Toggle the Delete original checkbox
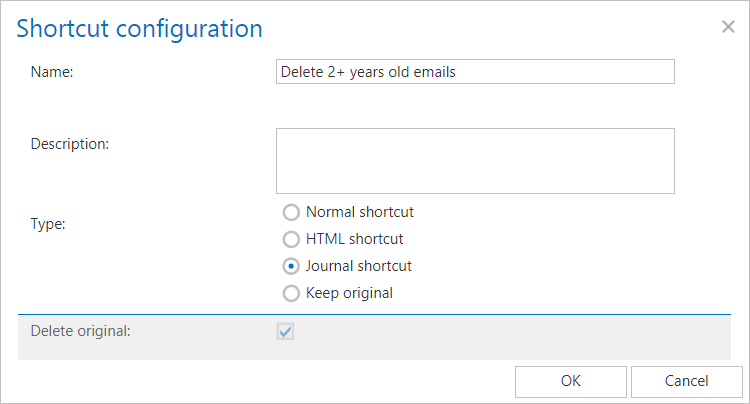The height and width of the screenshot is (404, 750). 286,331
